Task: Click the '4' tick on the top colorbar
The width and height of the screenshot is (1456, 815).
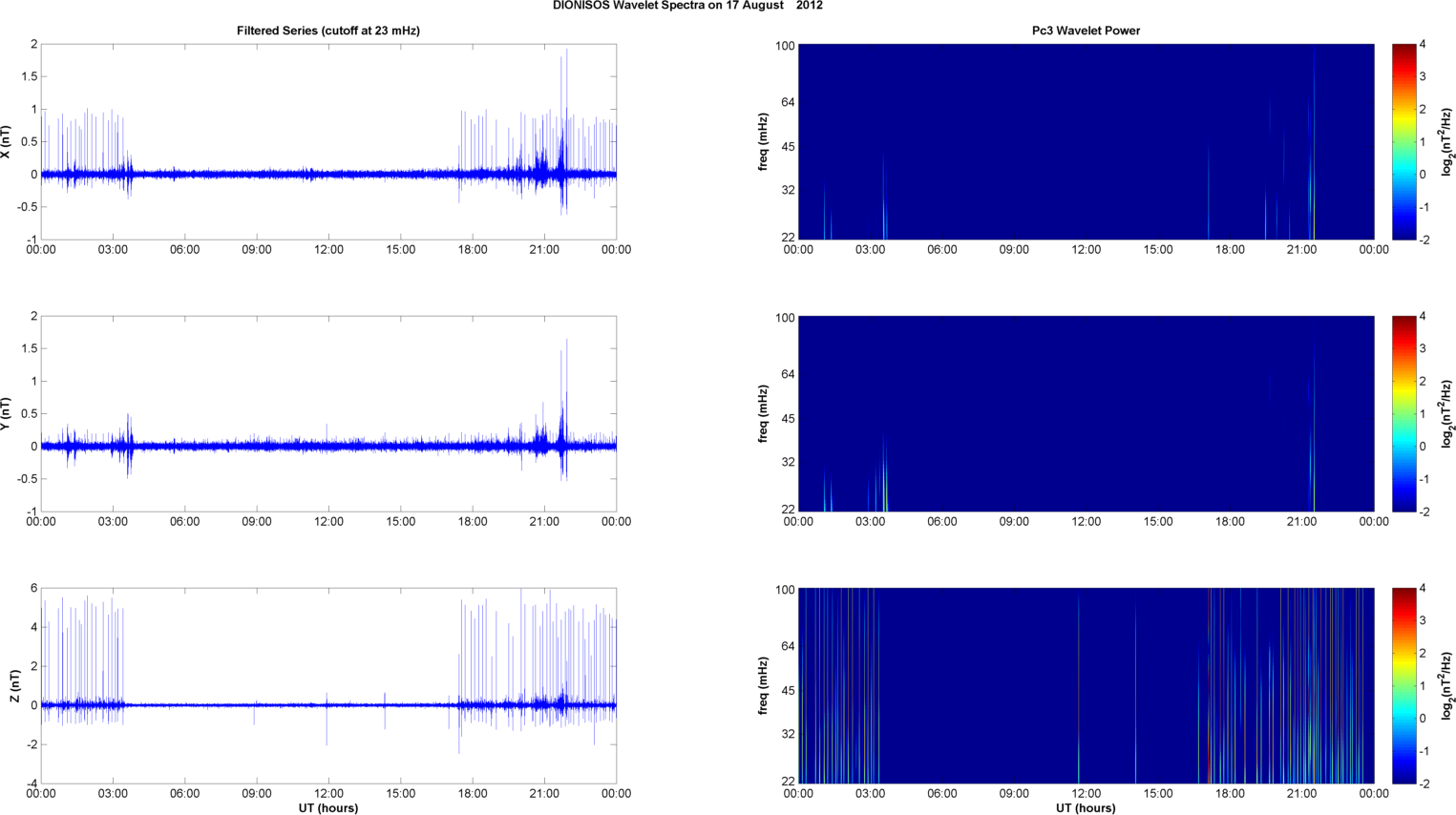Action: (1423, 45)
